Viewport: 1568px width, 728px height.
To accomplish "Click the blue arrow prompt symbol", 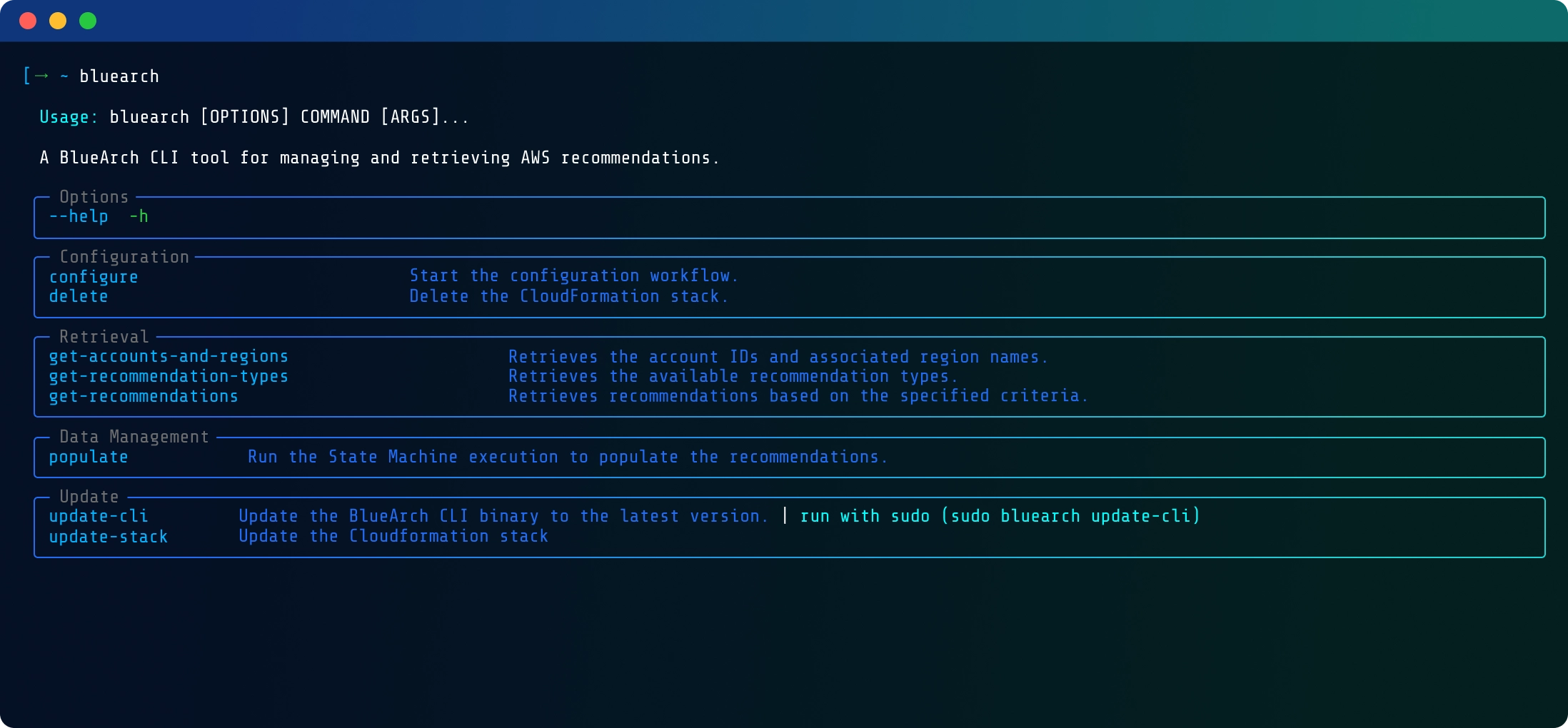I will click(x=41, y=76).
